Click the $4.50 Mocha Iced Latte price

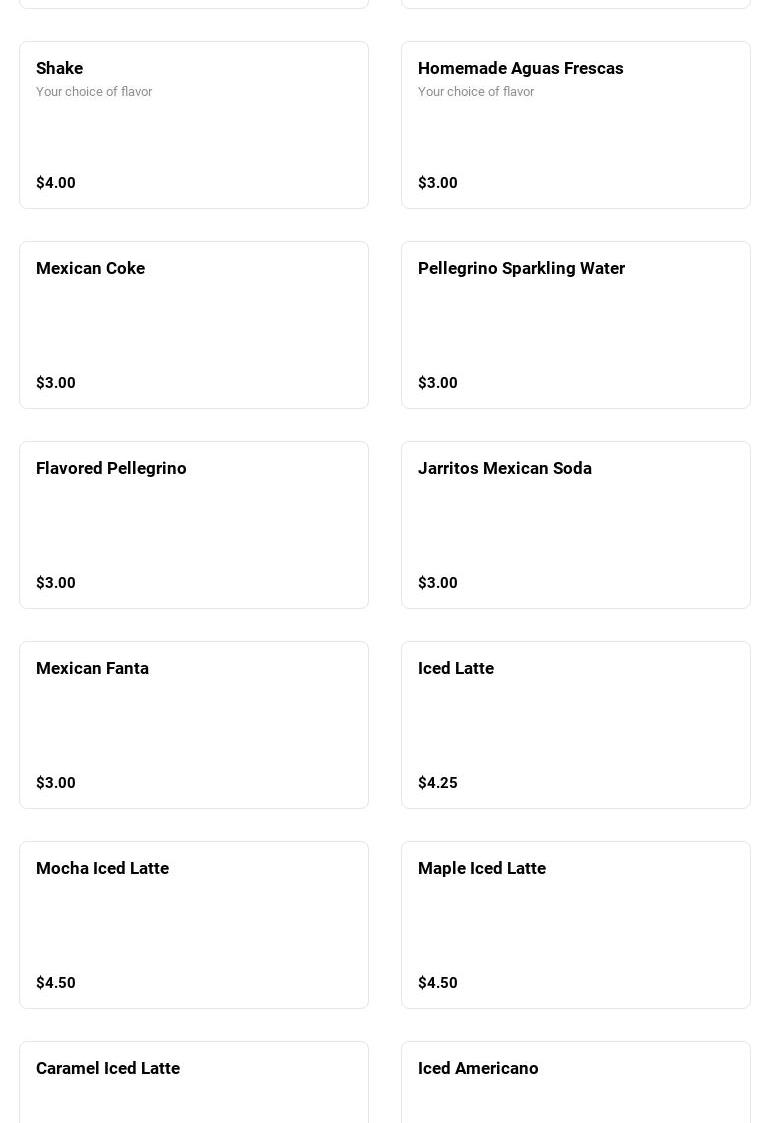point(56,983)
